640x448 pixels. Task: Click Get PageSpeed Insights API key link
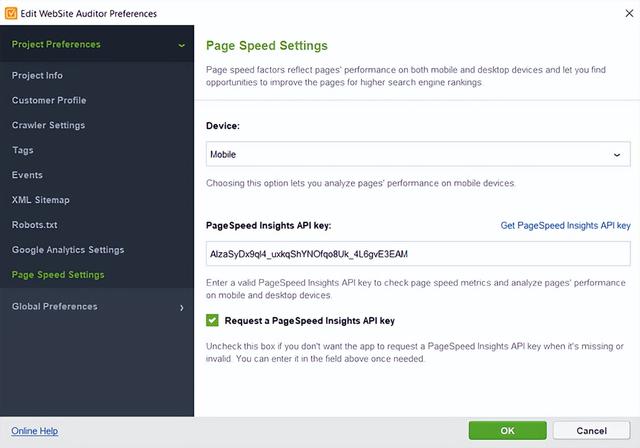[565, 226]
